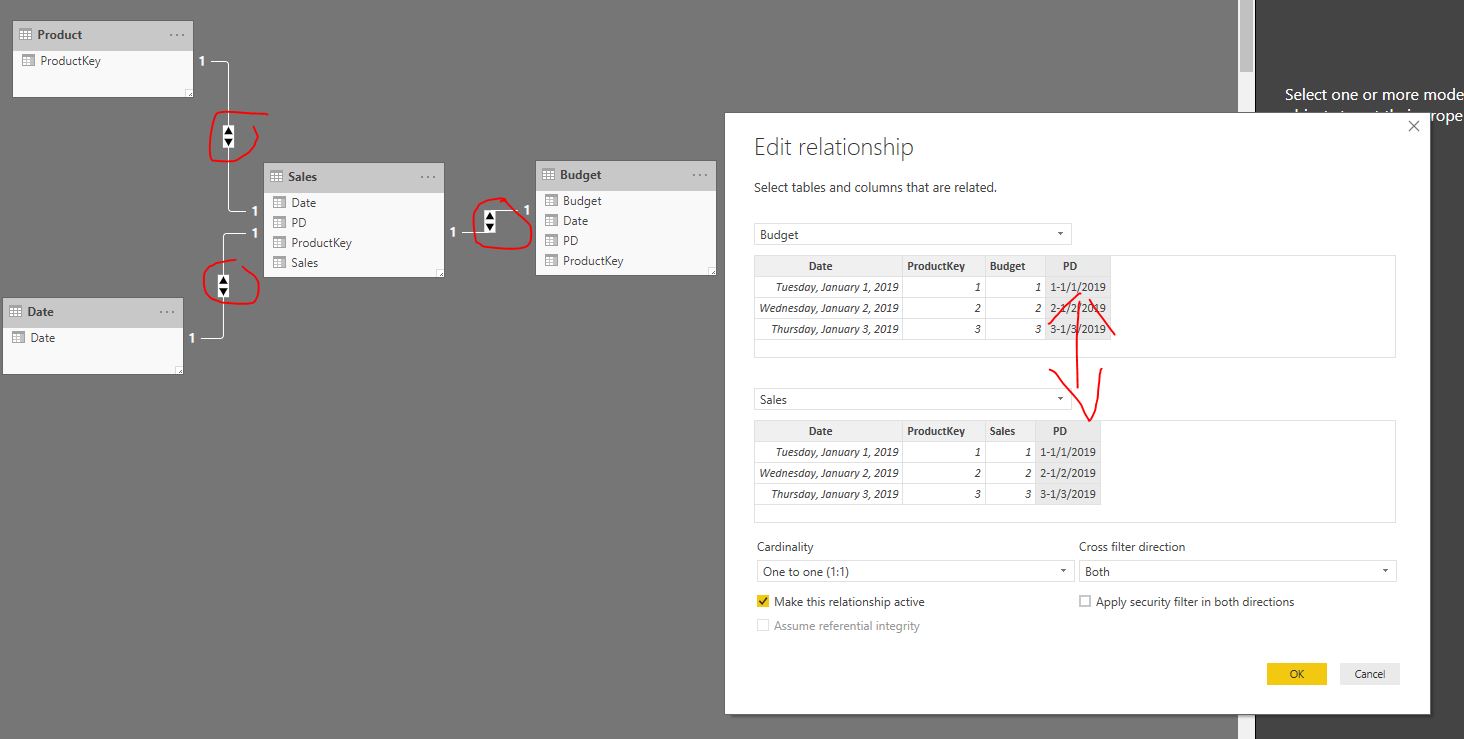This screenshot has height=739, width=1464.
Task: Select the Date column header in Budget preview
Action: point(829,267)
